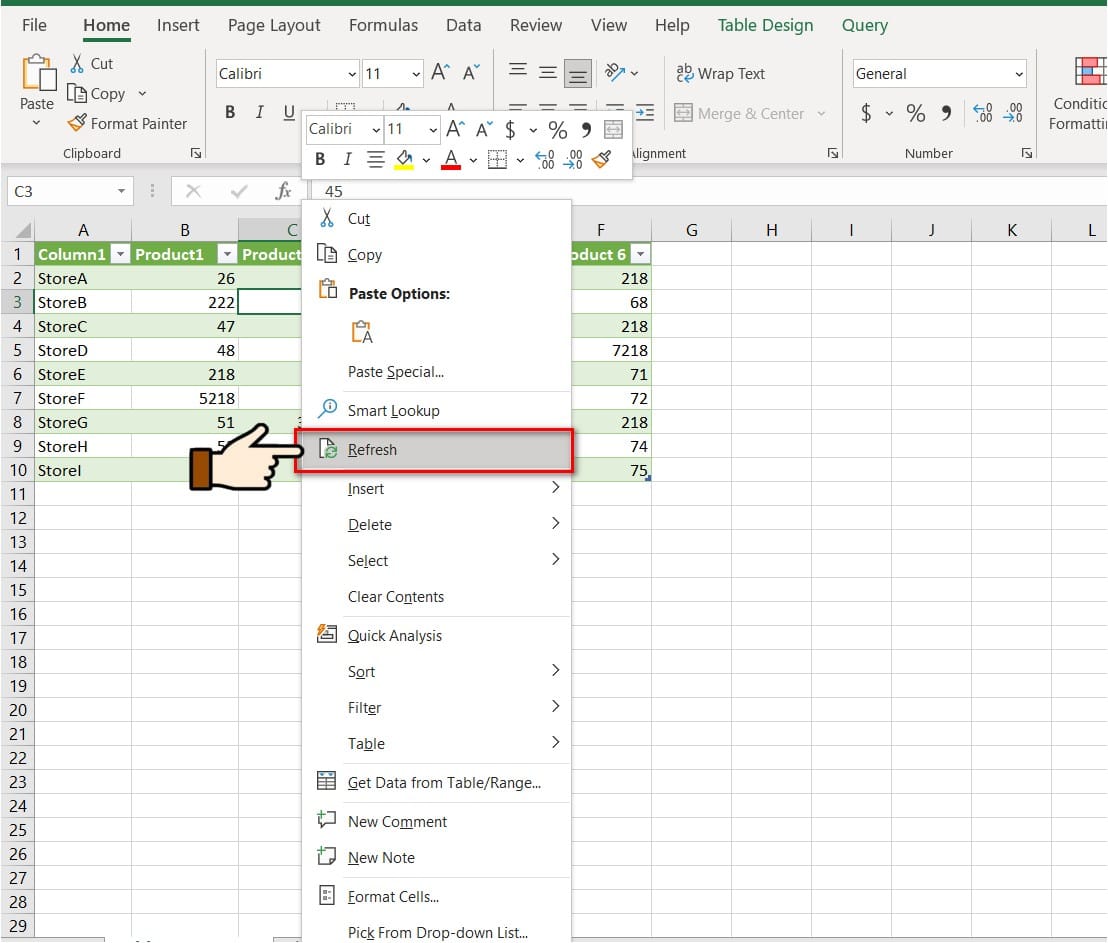The image size is (1108, 943).
Task: Click the row 15 header
Action: (x=18, y=590)
